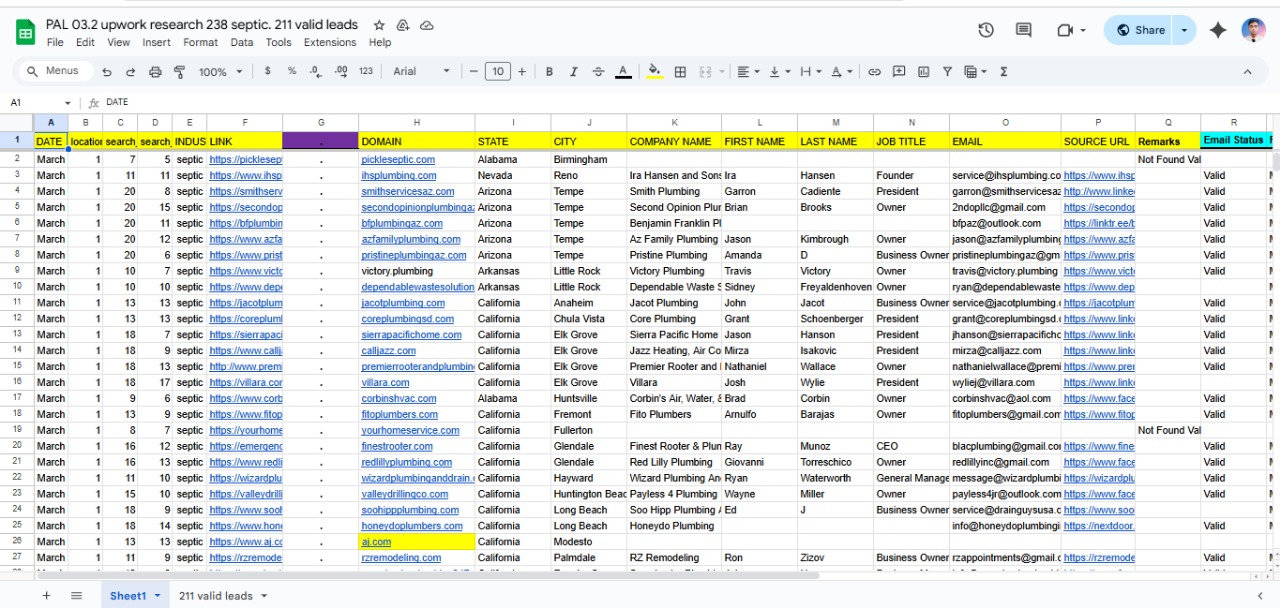Open the fill color picker
The image size is (1280, 608).
(655, 71)
